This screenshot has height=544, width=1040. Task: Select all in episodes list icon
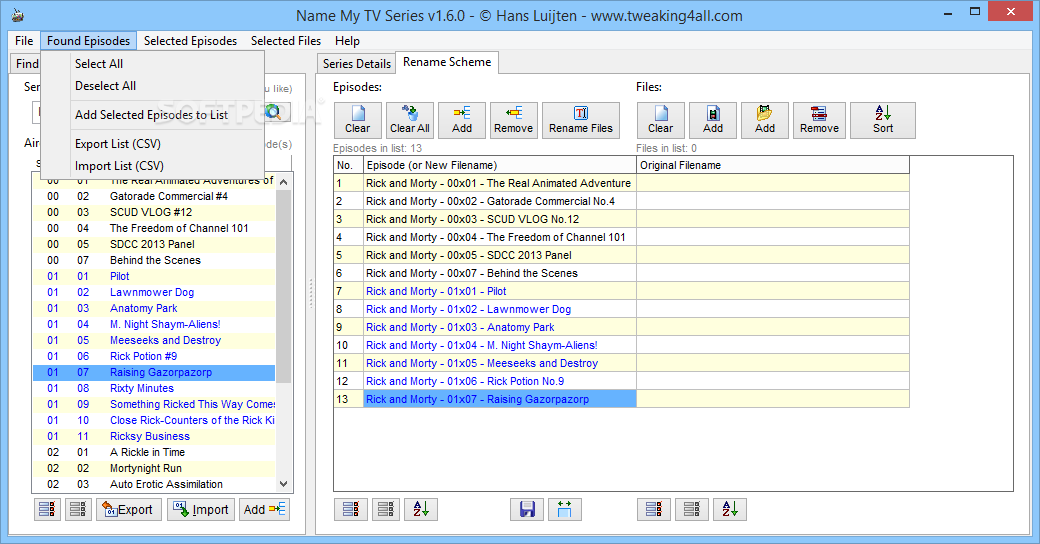pyautogui.click(x=351, y=510)
